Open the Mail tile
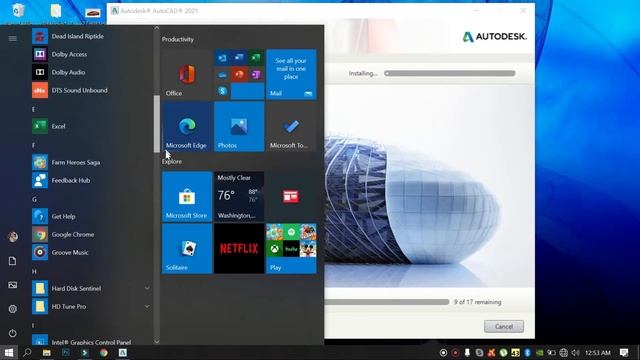 click(x=291, y=74)
